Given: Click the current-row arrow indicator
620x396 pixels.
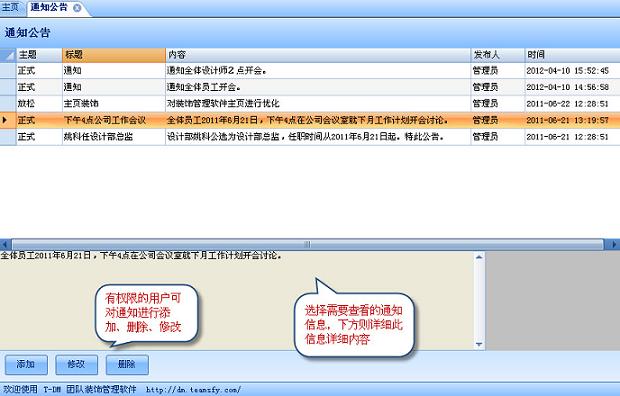Looking at the screenshot, I should (x=5, y=120).
